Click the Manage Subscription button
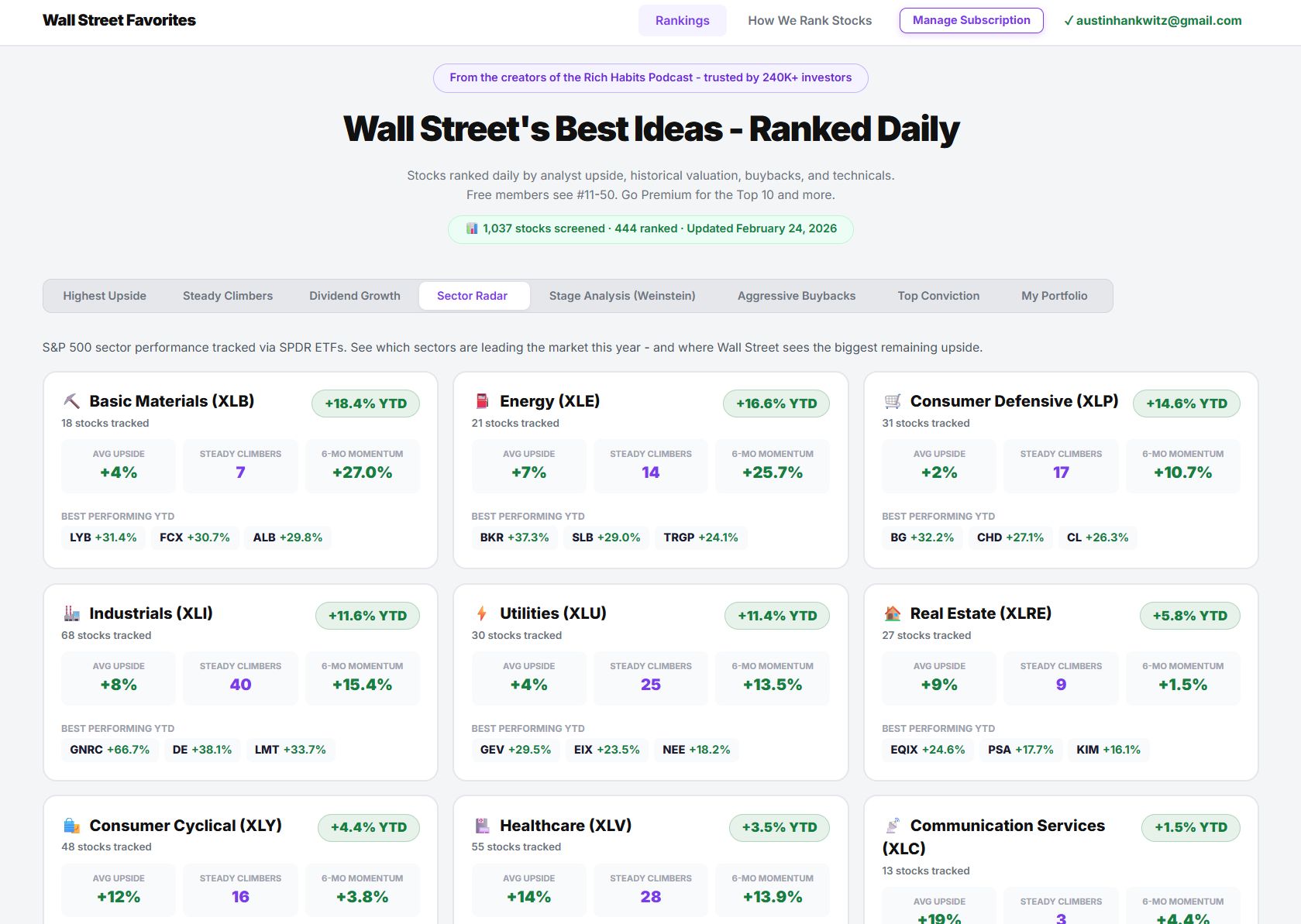The height and width of the screenshot is (924, 1301). coord(971,20)
